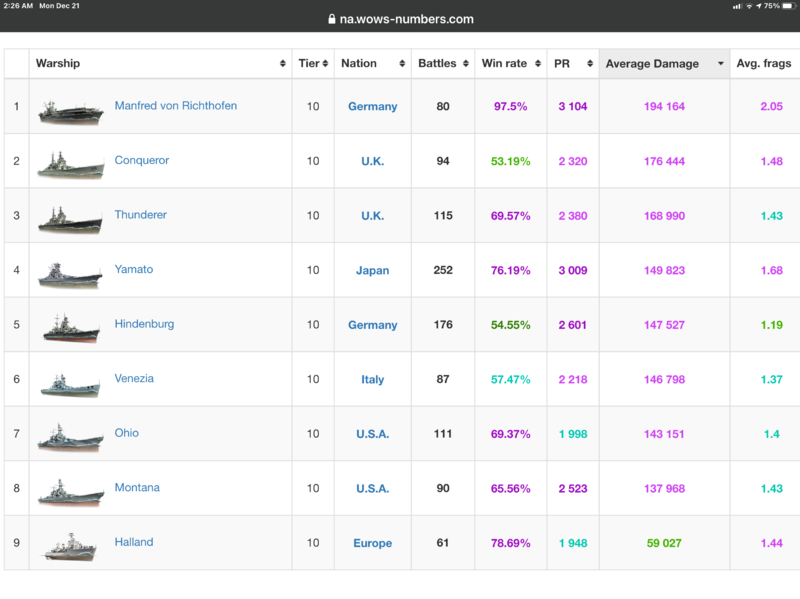Click the Ohio battleship icon

(70, 437)
